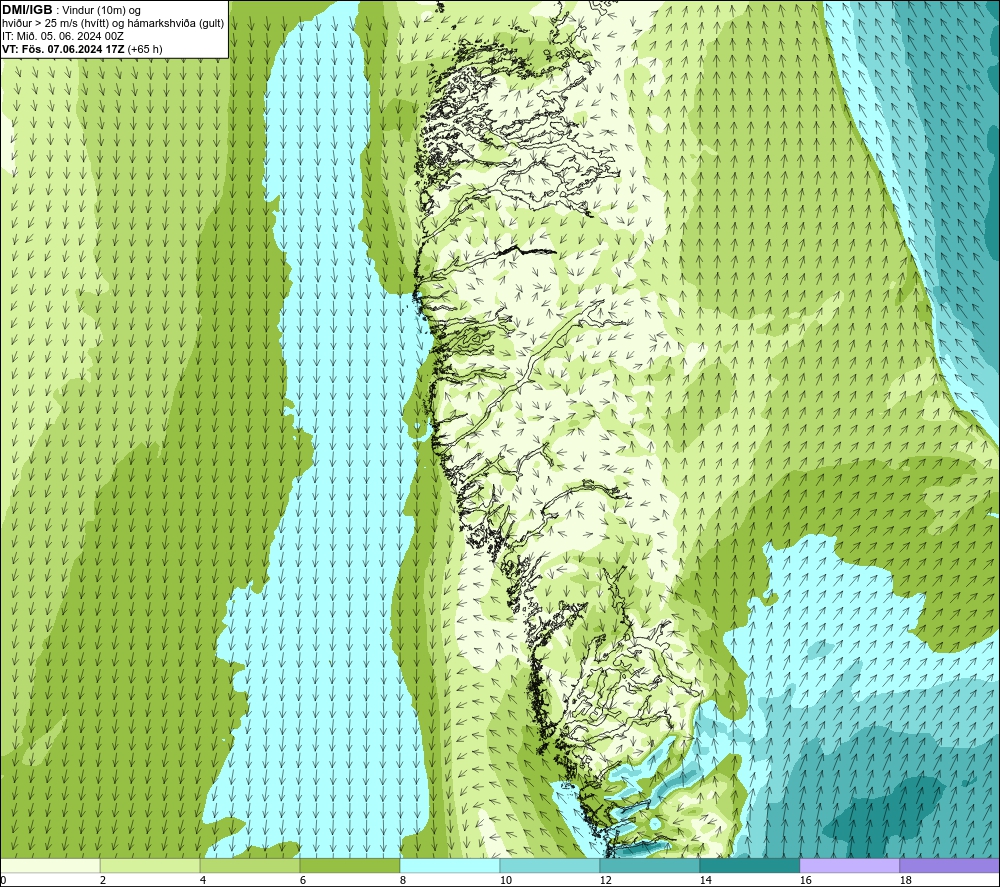1000x887 pixels.
Task: Click the legend label "12"
Action: (x=605, y=880)
